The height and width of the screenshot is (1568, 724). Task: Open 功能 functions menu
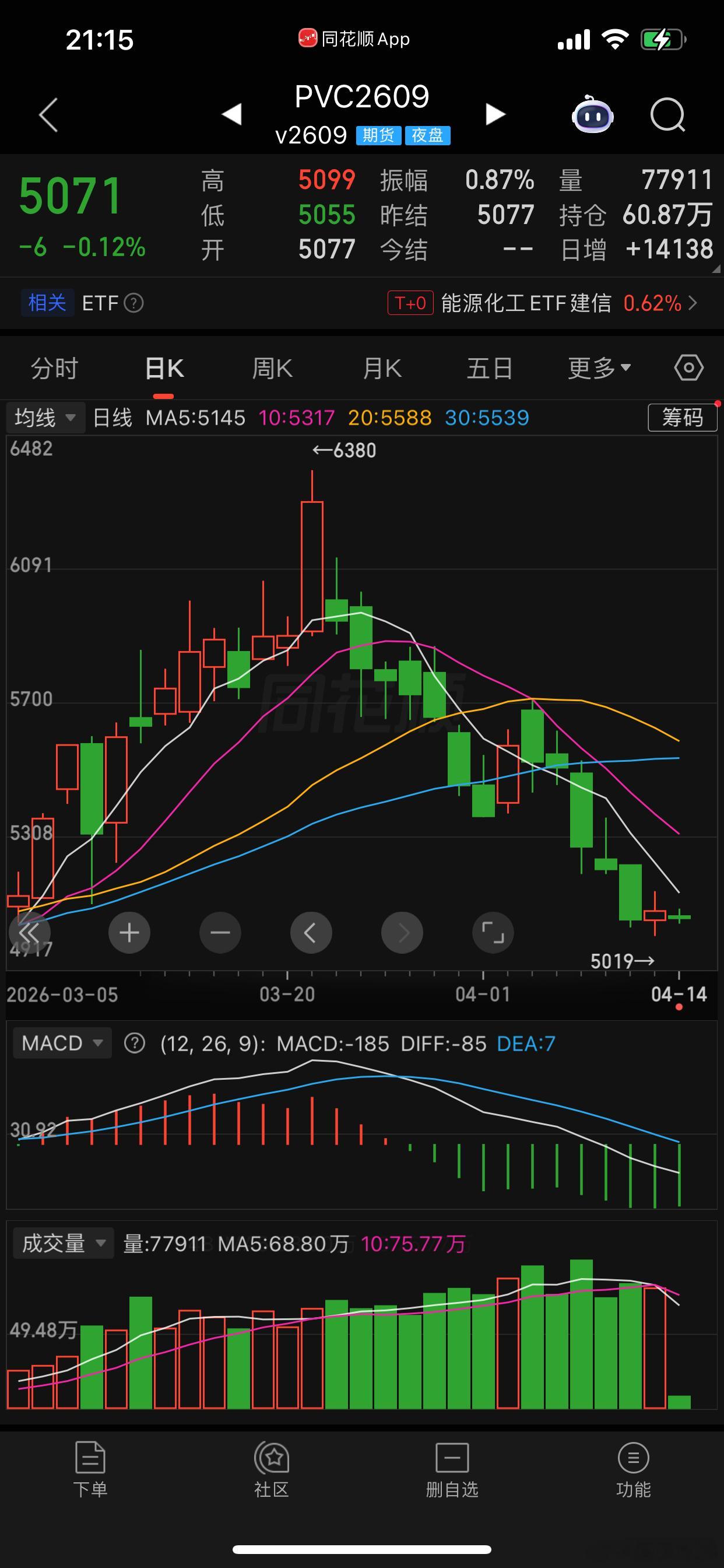(x=633, y=1469)
